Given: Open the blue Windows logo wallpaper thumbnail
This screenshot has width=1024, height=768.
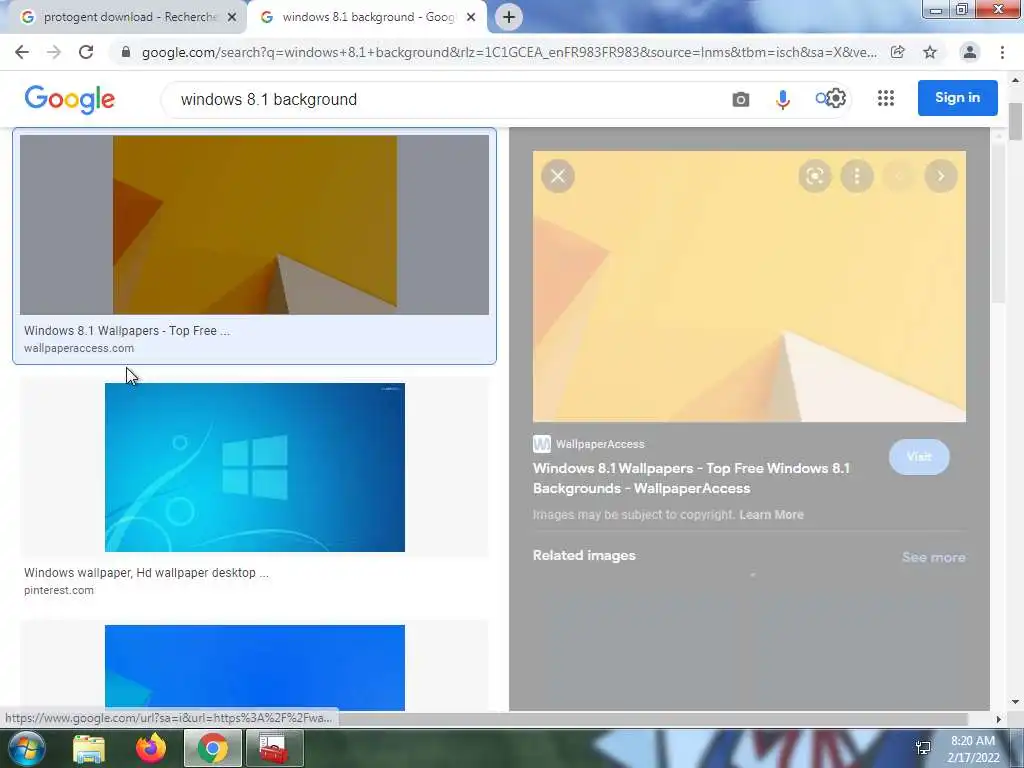Looking at the screenshot, I should 255,468.
